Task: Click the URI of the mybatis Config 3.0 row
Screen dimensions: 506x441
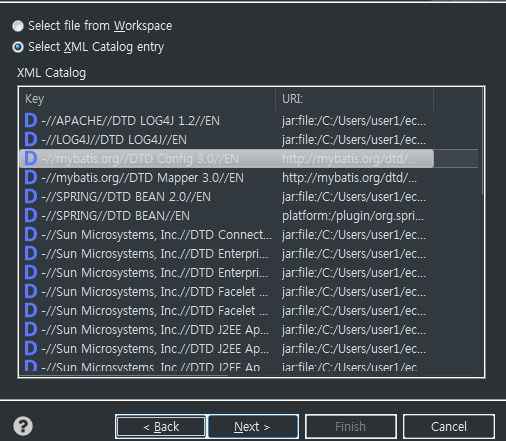Action: [349, 159]
